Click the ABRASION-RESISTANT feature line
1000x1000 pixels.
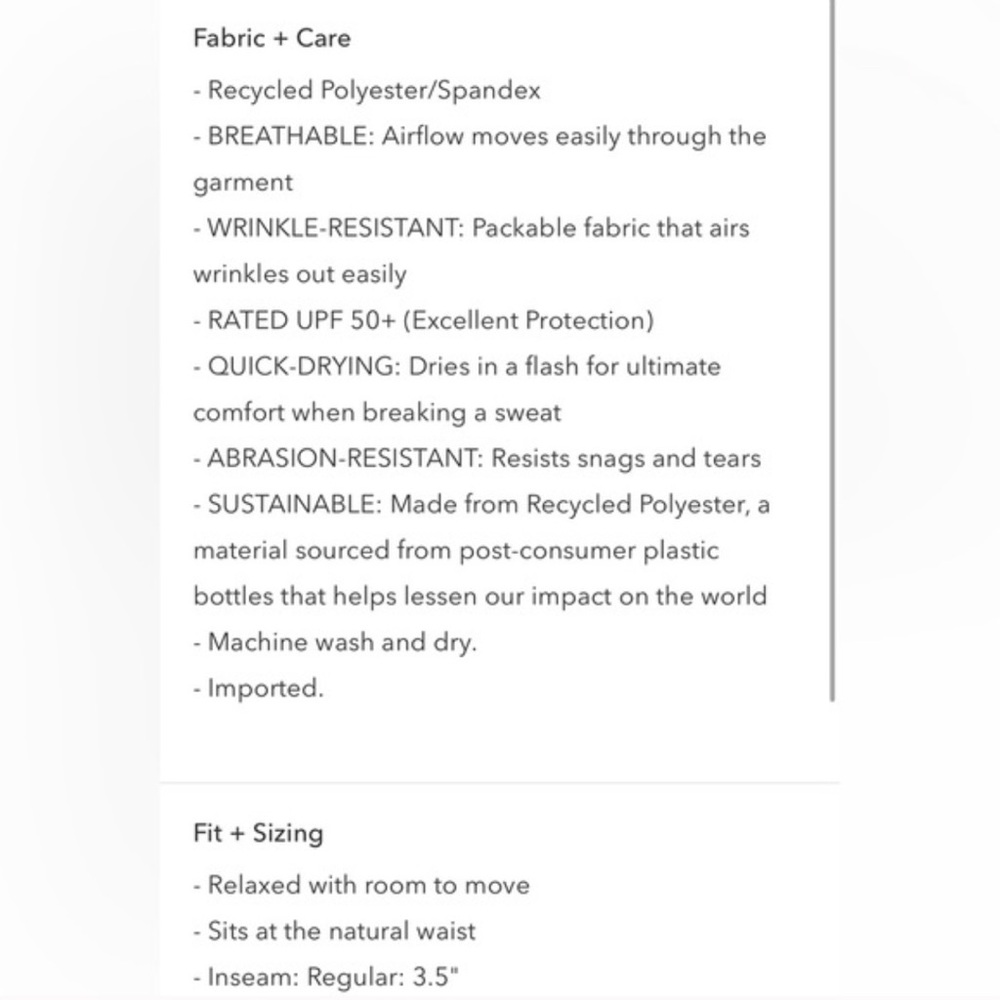[x=477, y=458]
